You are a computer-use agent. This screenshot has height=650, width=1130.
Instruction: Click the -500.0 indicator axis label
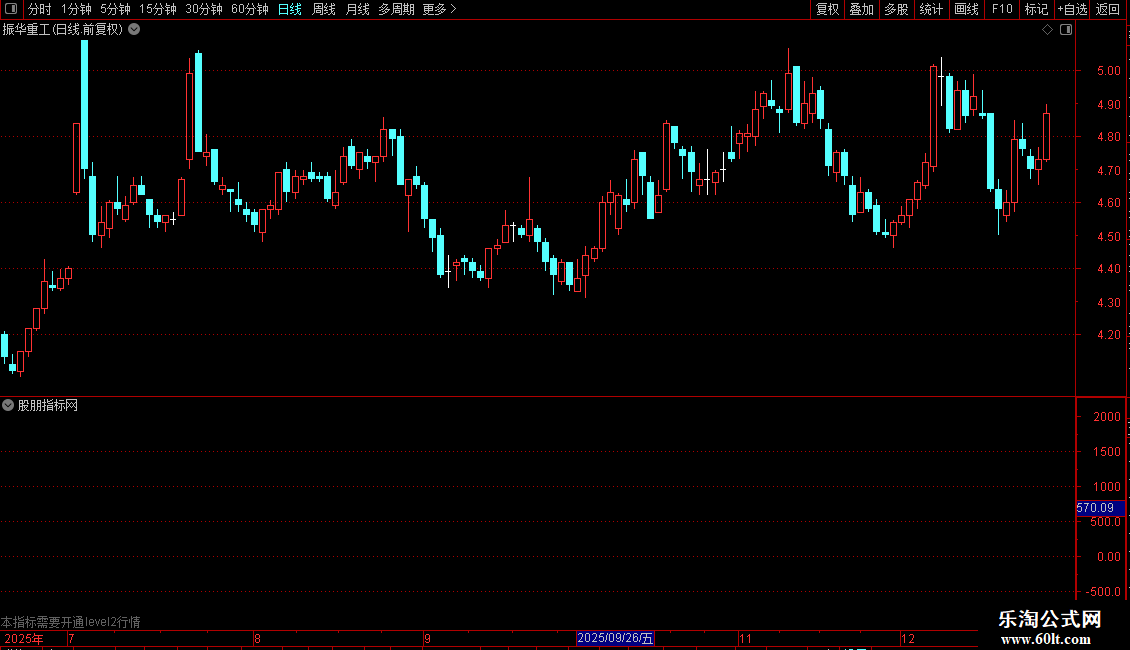pyautogui.click(x=1103, y=592)
